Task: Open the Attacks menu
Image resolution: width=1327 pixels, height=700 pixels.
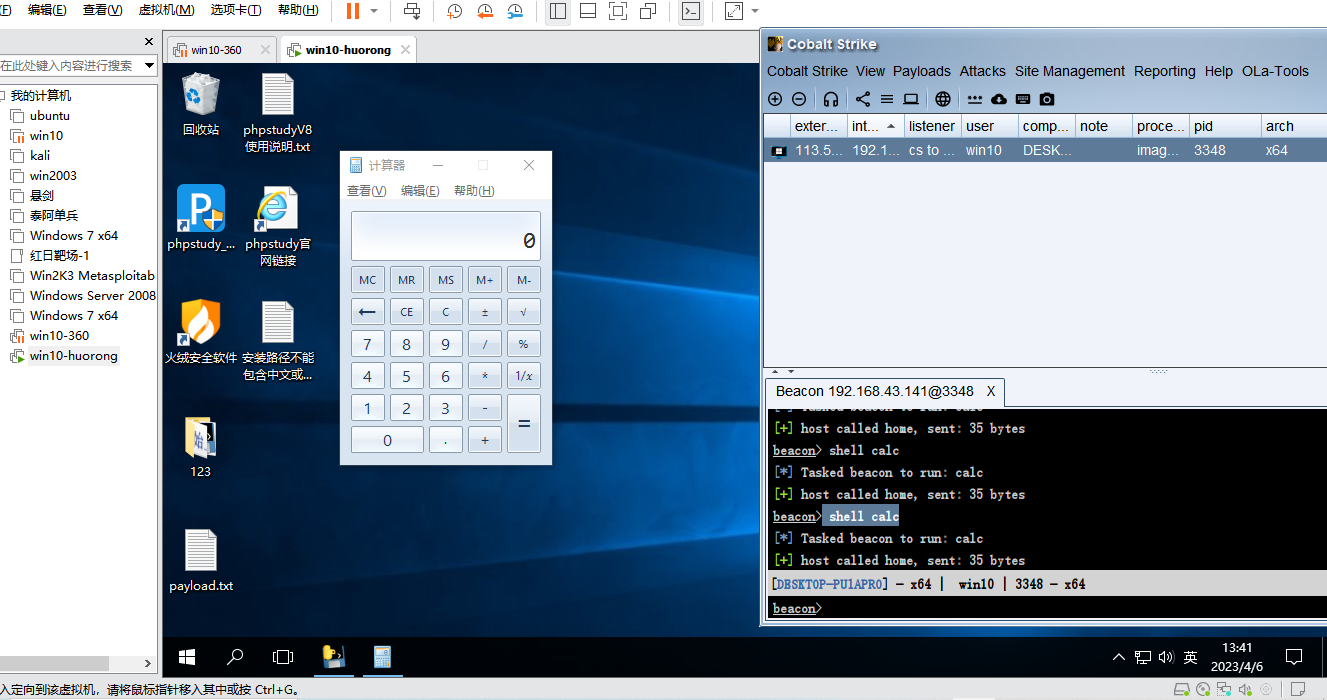Action: [982, 71]
